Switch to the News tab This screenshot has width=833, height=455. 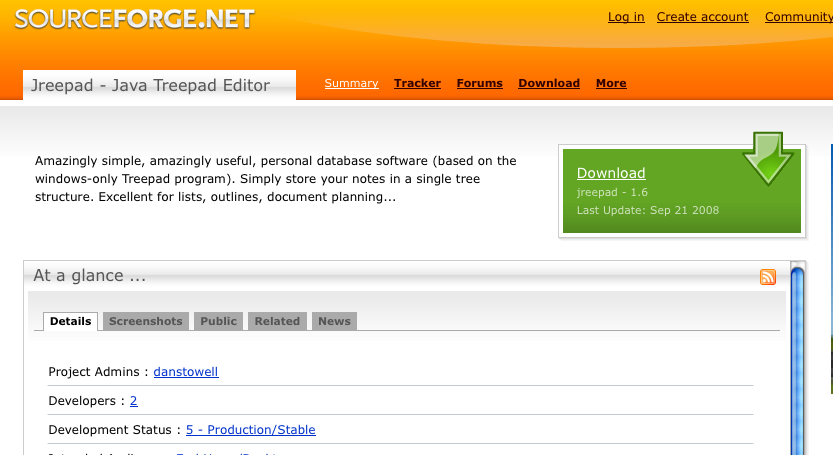point(334,321)
